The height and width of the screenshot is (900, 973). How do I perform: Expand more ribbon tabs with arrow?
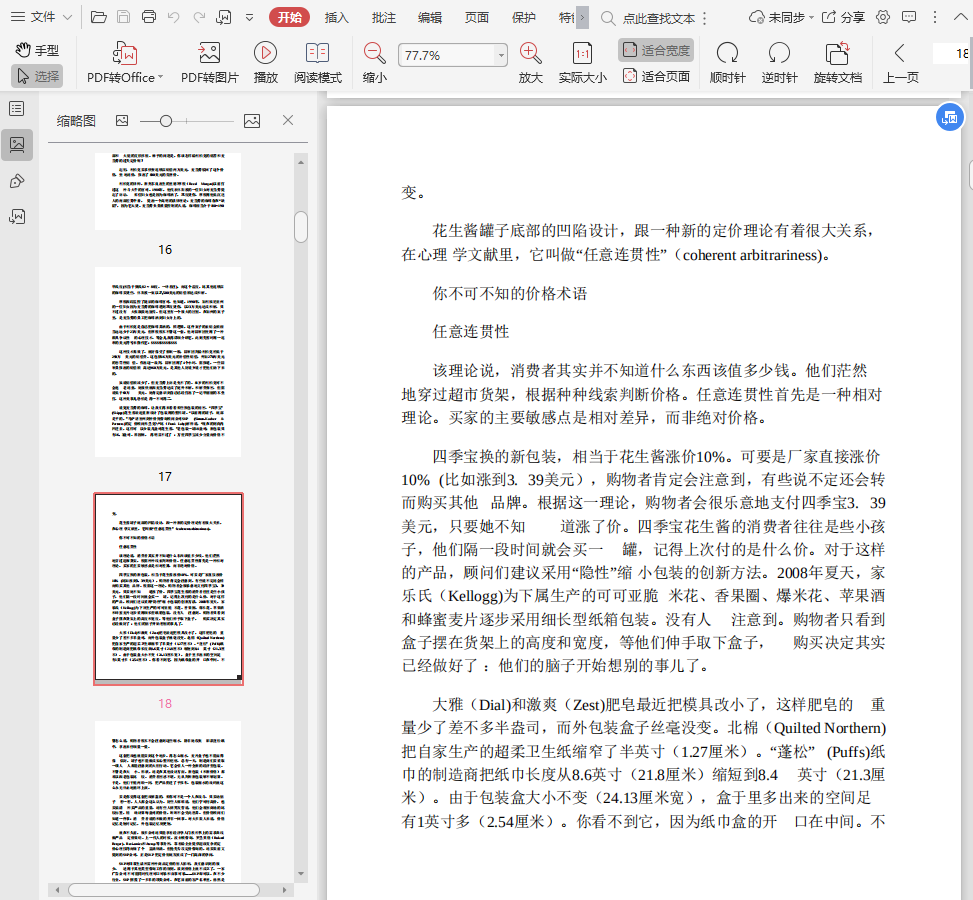tap(582, 17)
